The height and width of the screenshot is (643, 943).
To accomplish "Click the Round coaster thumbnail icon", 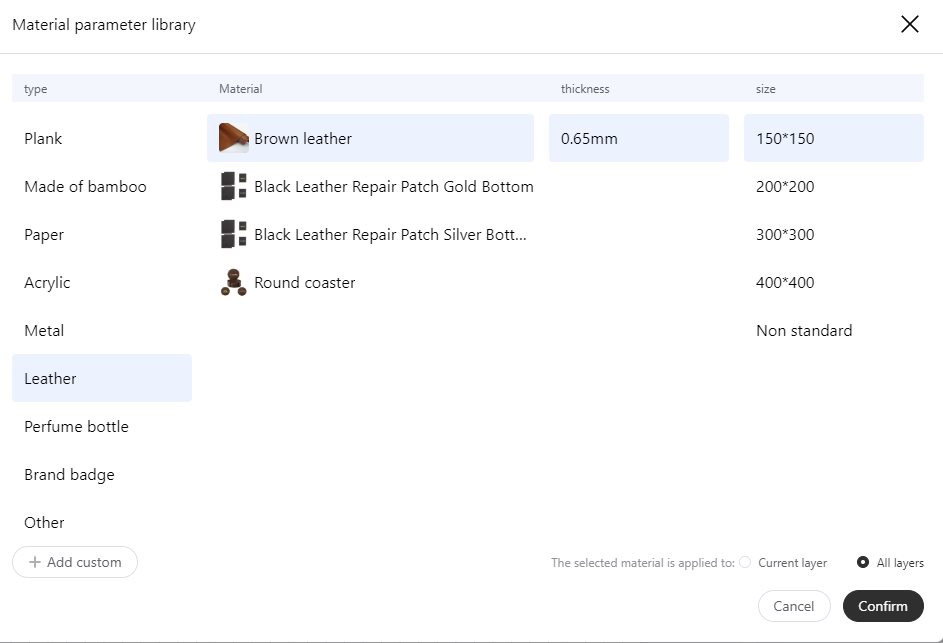I will [233, 282].
